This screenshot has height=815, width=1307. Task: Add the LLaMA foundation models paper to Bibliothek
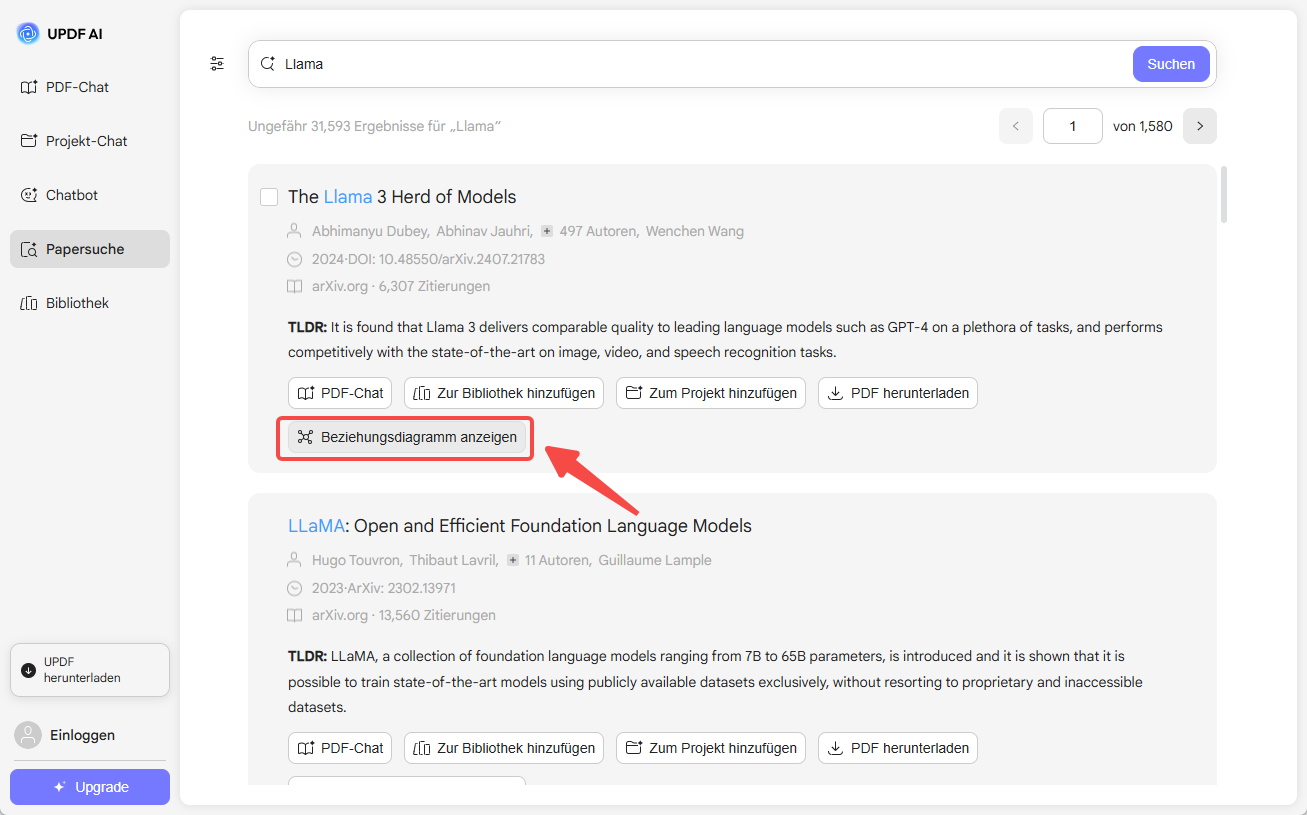tap(504, 748)
